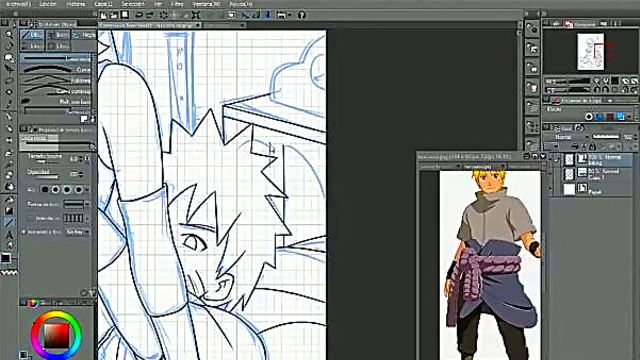The height and width of the screenshot is (360, 640).
Task: Click the Undo arrow icon
Action: (139, 16)
